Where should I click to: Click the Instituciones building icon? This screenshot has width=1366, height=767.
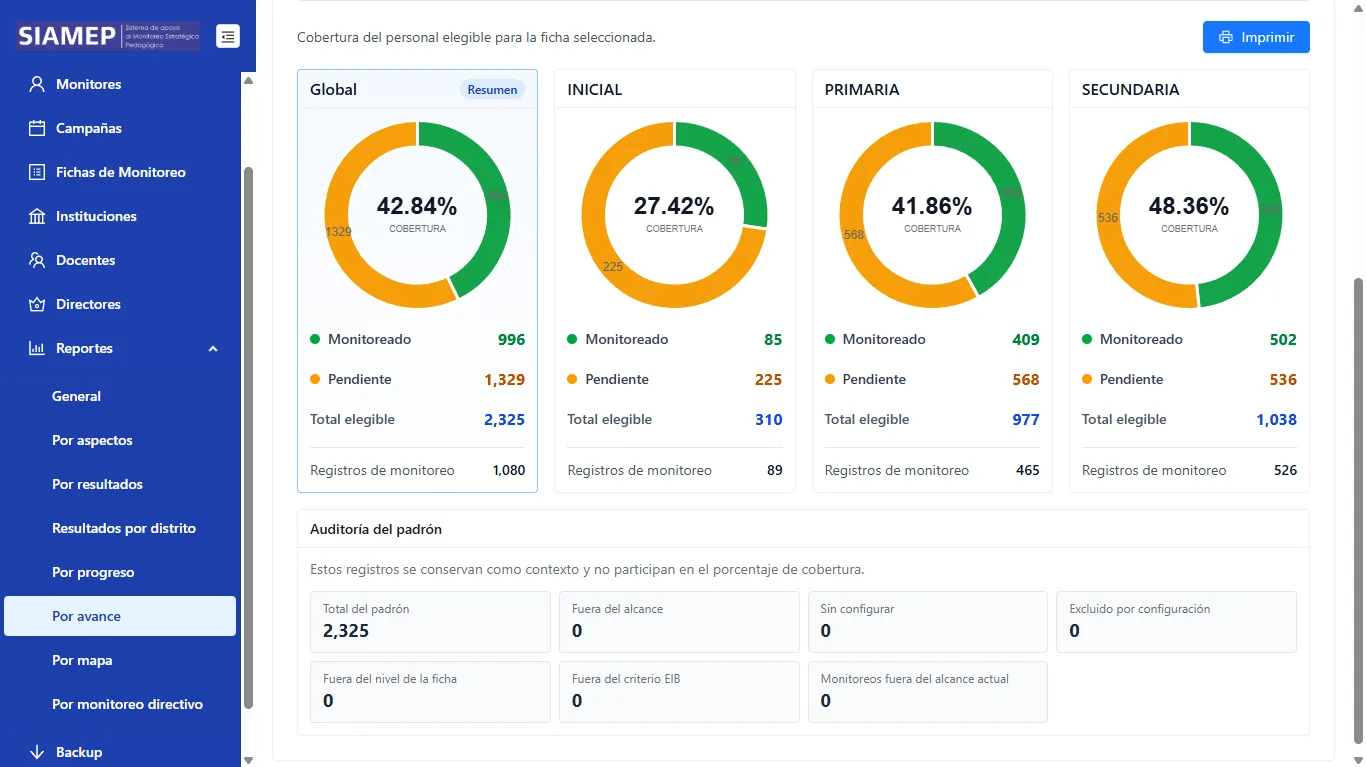(37, 216)
